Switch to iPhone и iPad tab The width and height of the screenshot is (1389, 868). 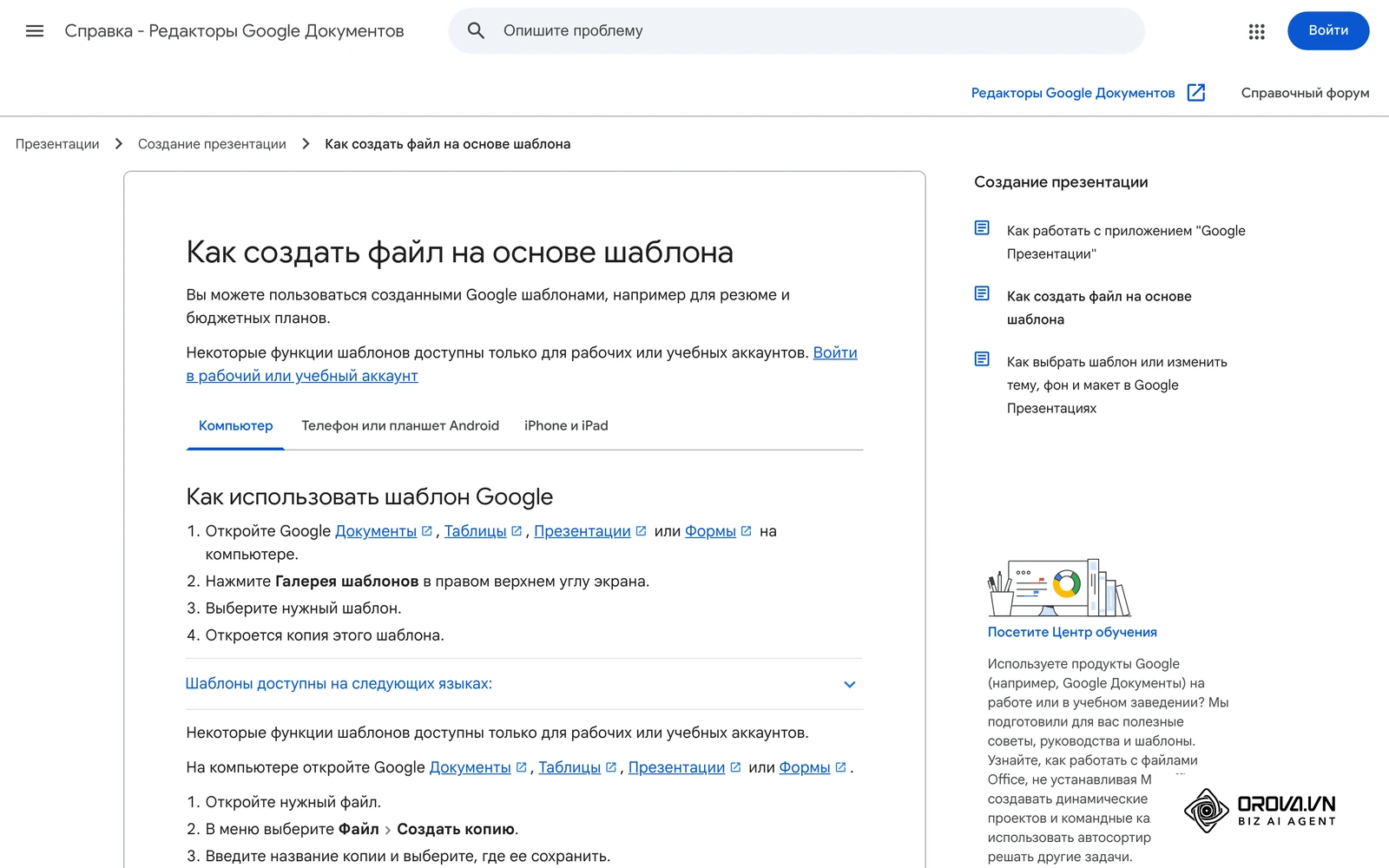[x=566, y=426]
